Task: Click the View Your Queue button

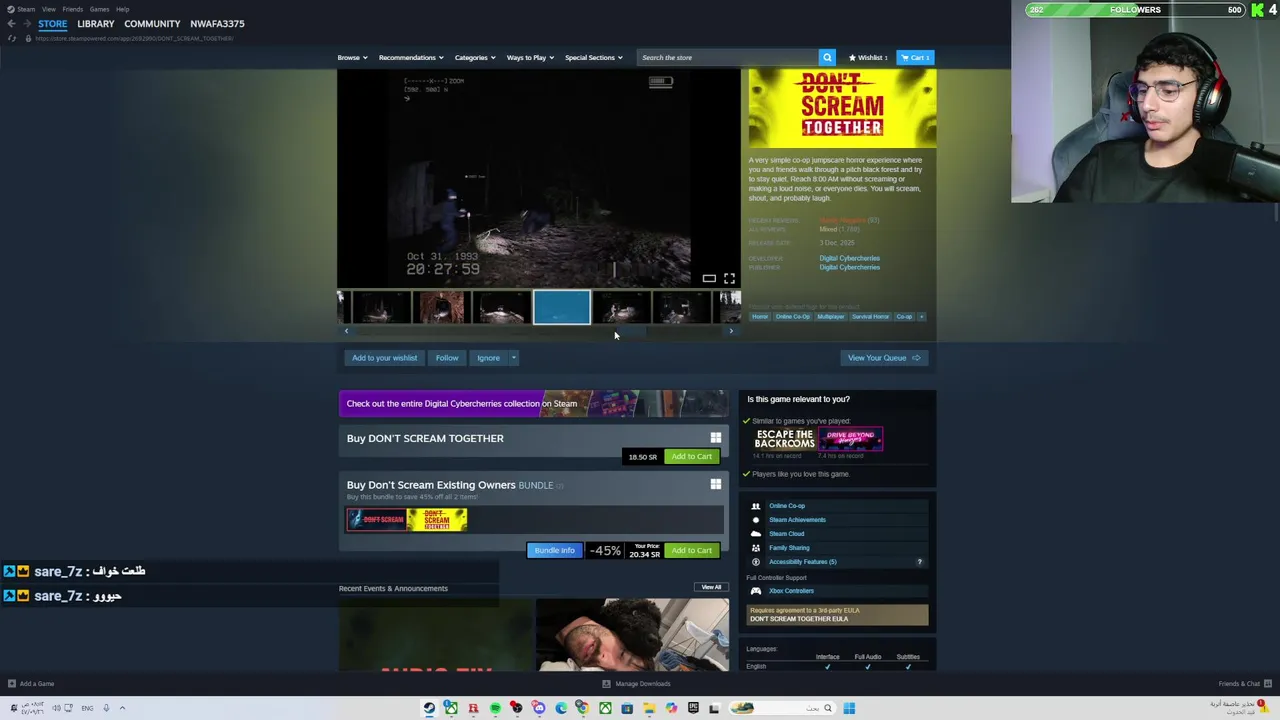Action: click(883, 358)
